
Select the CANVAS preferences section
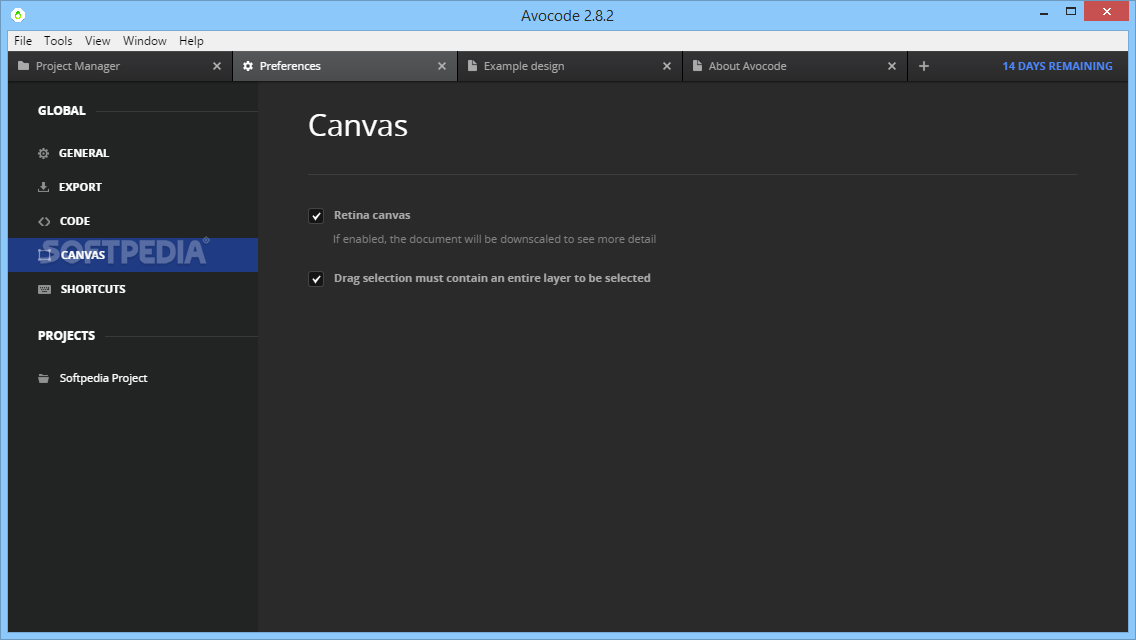(x=133, y=255)
